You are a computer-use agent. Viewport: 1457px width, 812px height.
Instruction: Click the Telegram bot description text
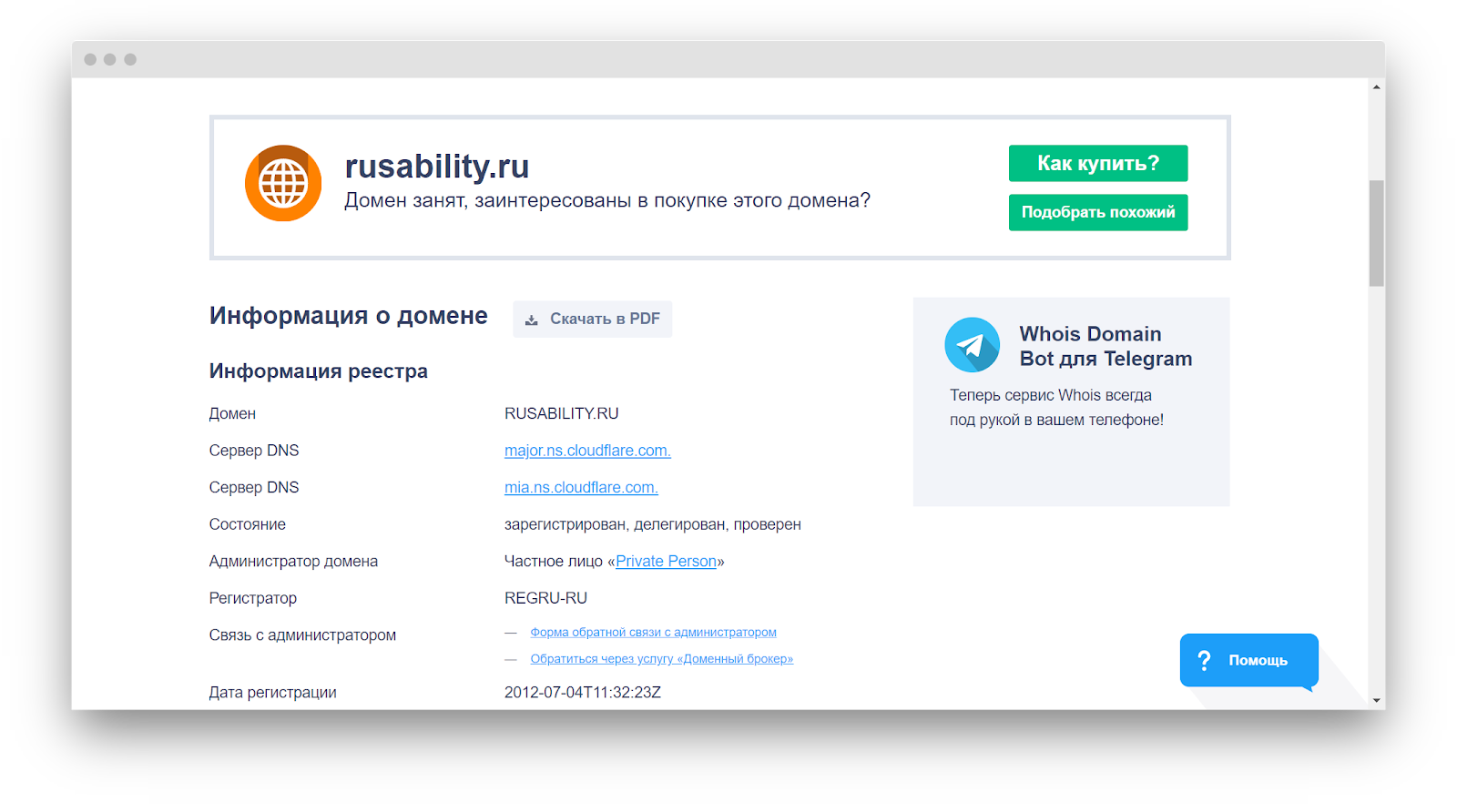coord(1056,408)
